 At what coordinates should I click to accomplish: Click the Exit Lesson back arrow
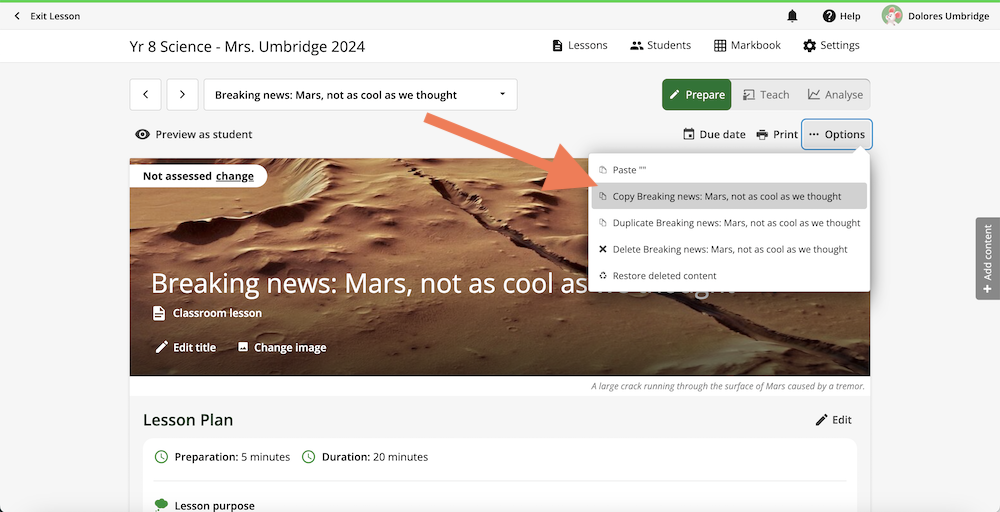click(17, 16)
